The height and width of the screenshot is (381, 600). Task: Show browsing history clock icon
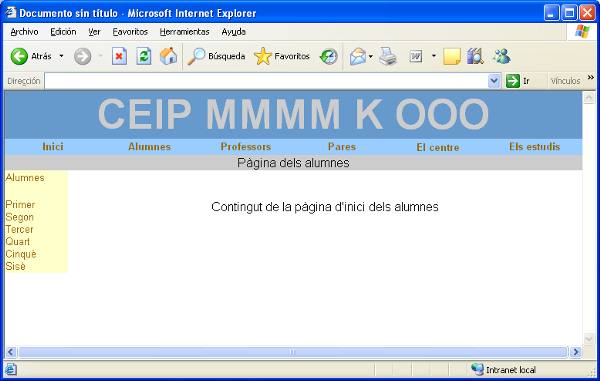tap(329, 57)
